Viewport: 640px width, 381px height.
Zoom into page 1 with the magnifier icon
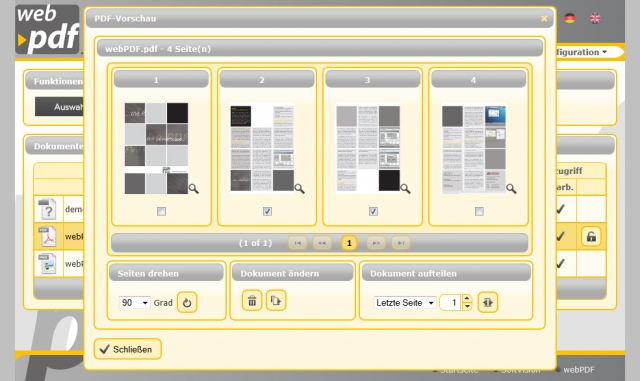[193, 189]
